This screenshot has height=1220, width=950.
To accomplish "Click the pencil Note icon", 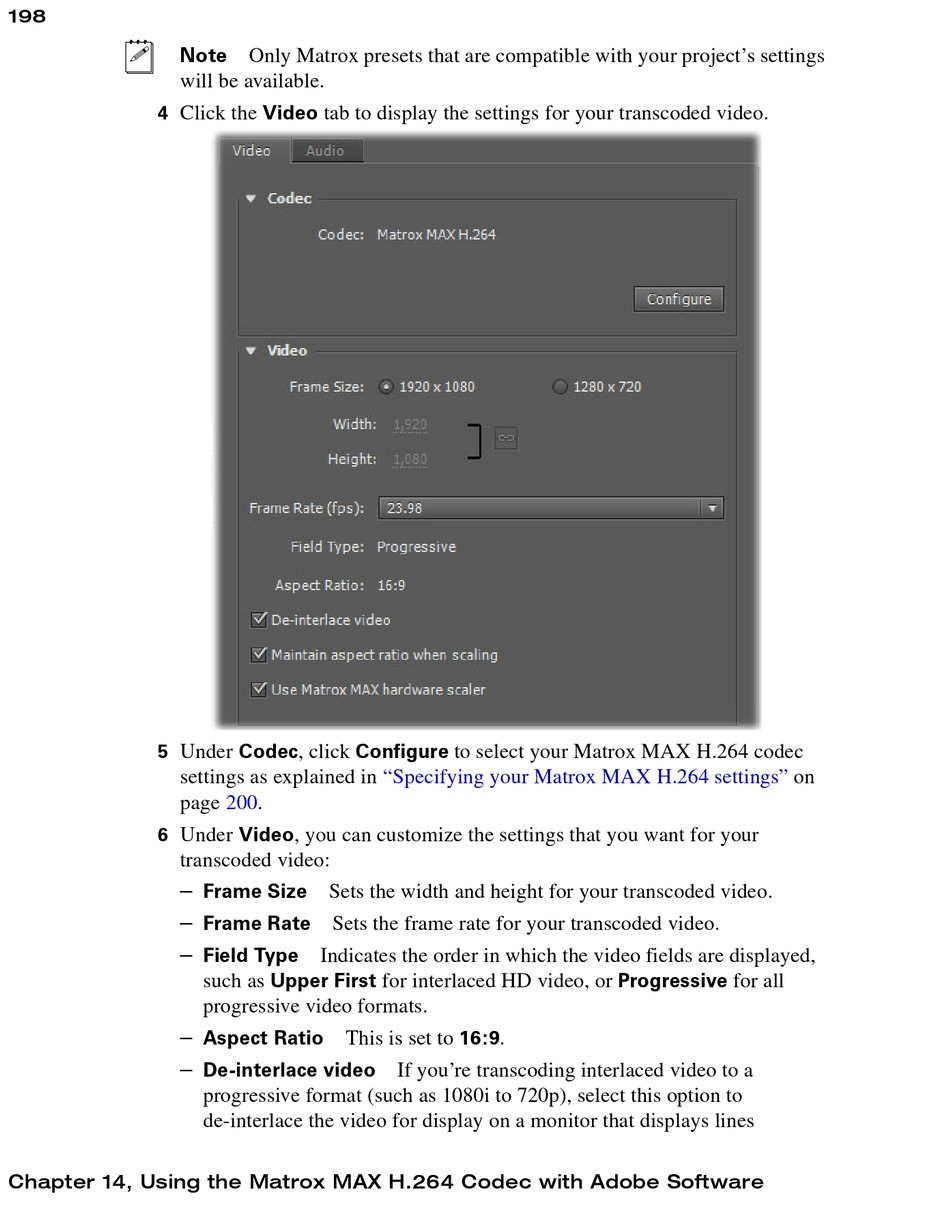I will [x=139, y=57].
